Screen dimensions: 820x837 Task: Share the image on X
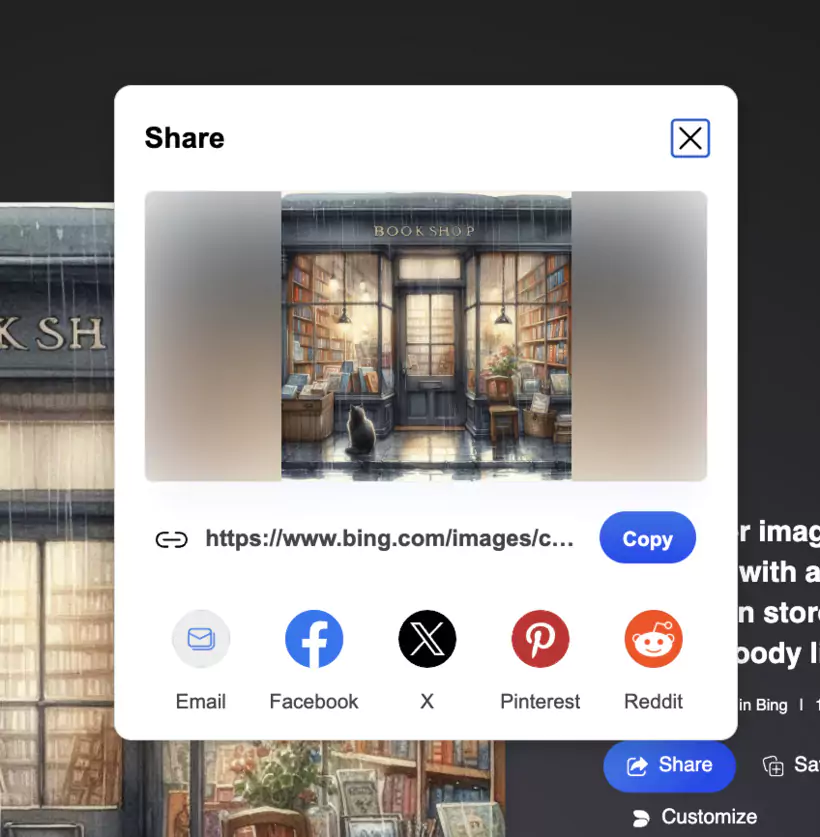point(427,639)
